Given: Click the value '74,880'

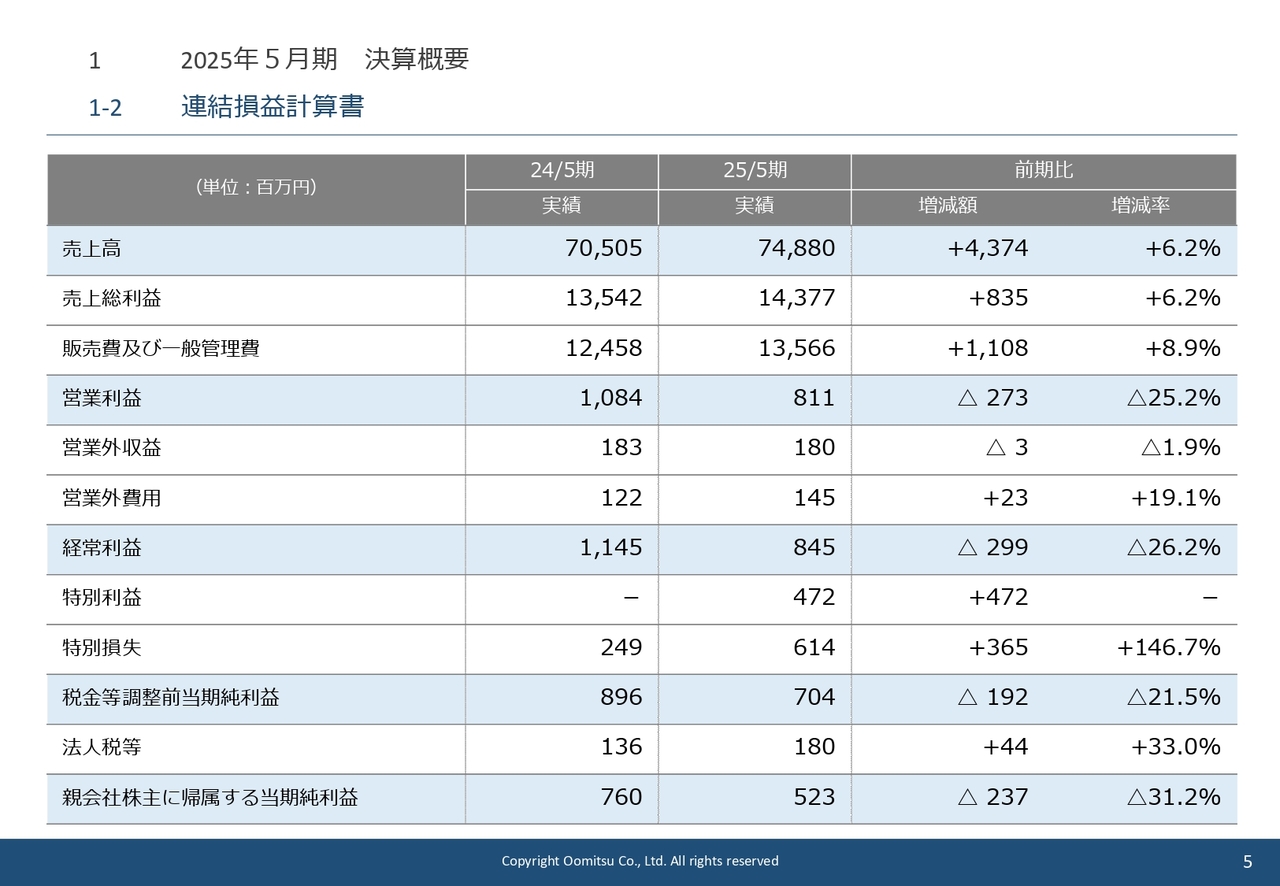Looking at the screenshot, I should [x=797, y=248].
